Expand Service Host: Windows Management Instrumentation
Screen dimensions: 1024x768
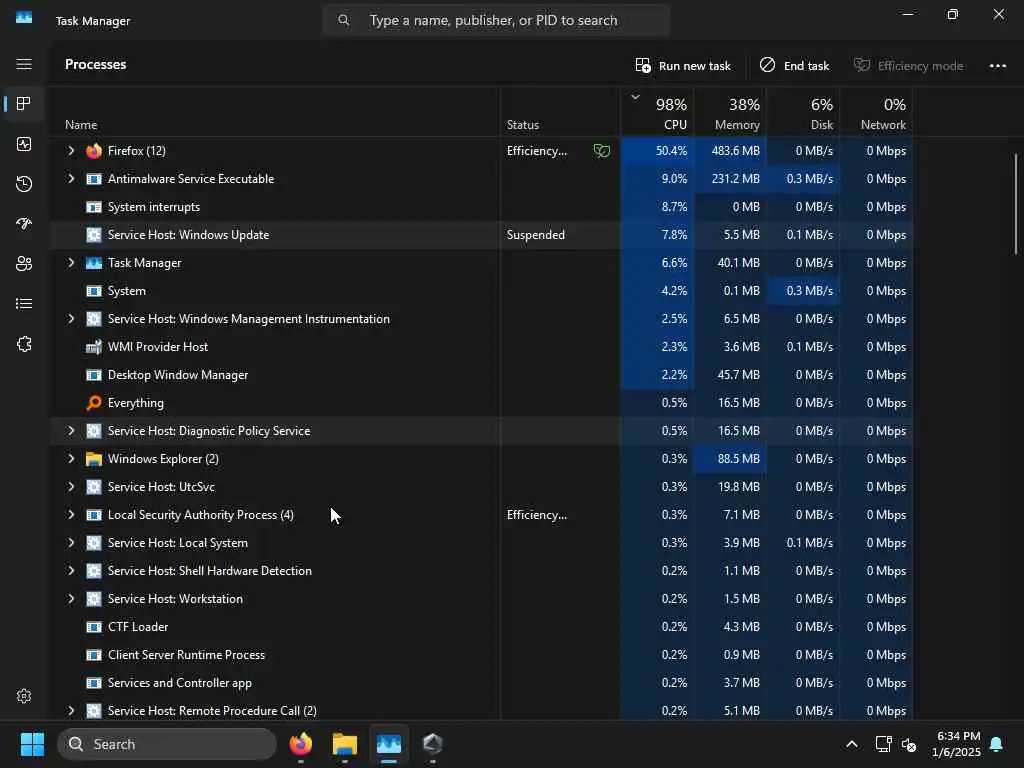71,319
